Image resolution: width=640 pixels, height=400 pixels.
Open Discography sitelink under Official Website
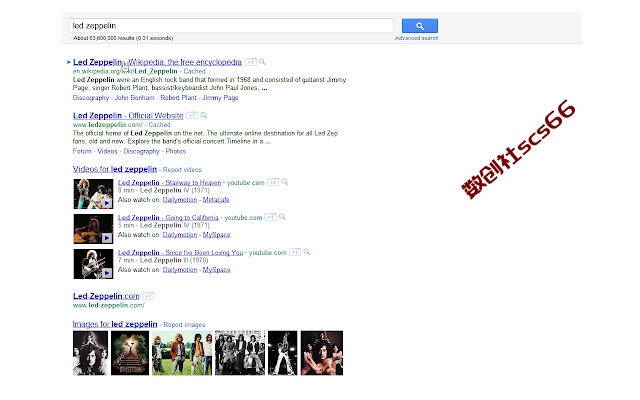pyautogui.click(x=141, y=151)
